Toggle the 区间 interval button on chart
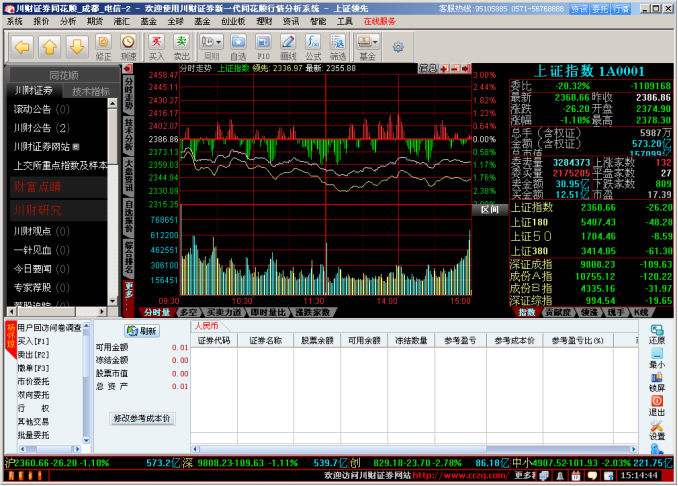The height and width of the screenshot is (486, 678). pos(488,210)
